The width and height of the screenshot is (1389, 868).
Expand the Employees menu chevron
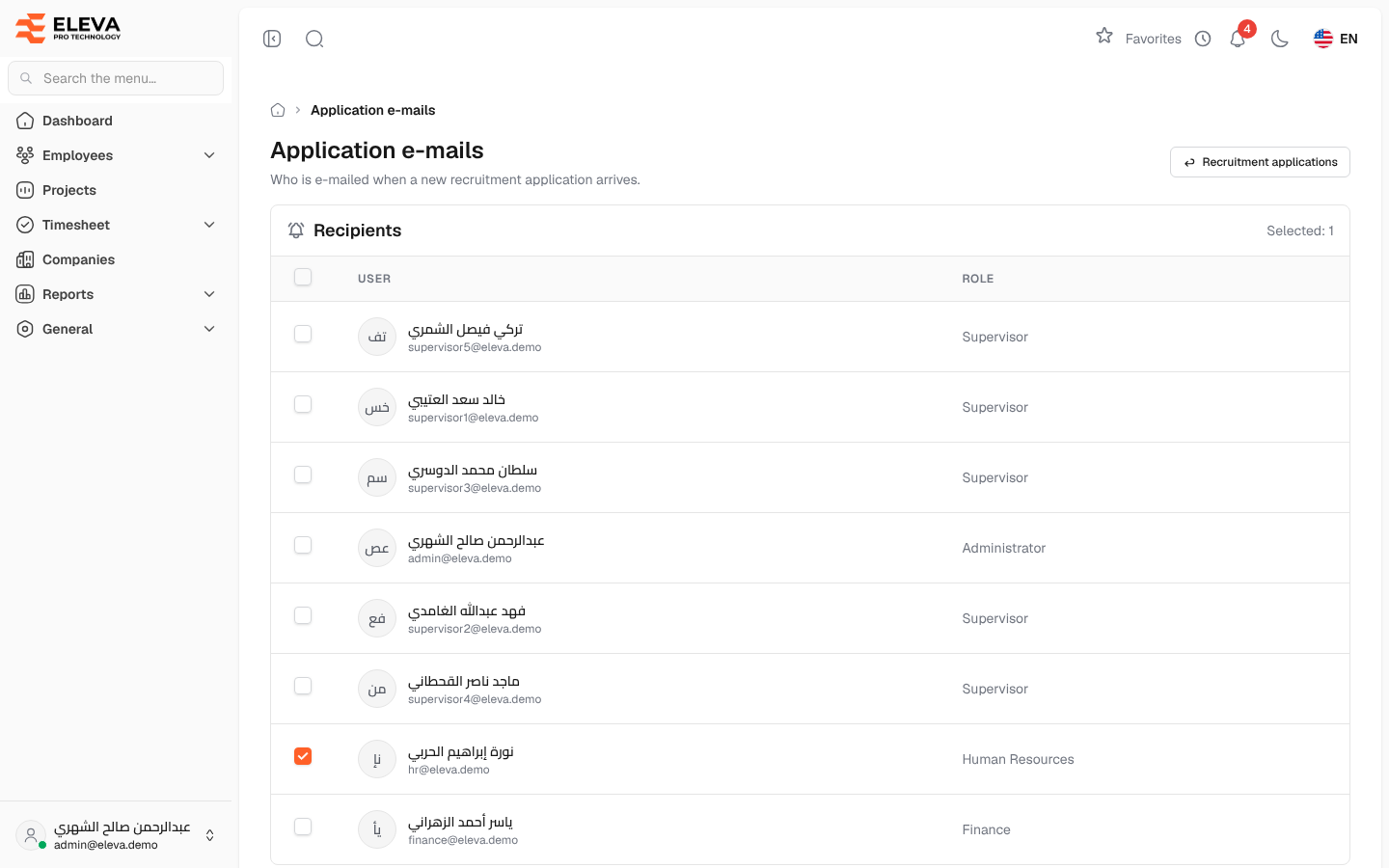209,155
